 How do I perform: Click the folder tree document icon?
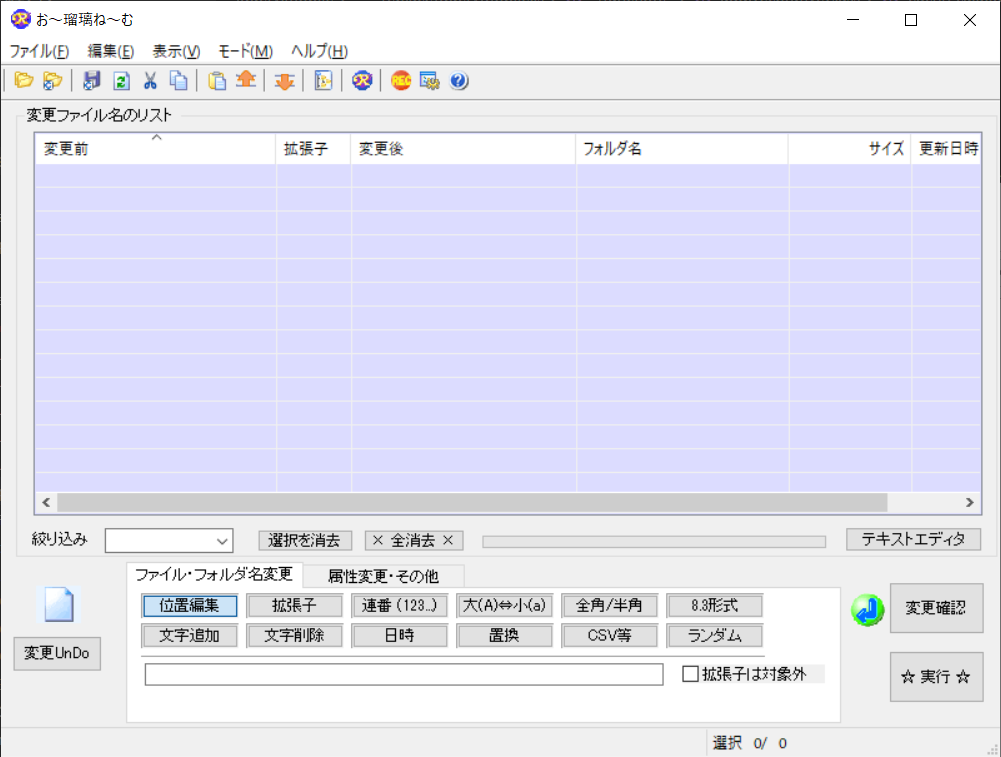(x=323, y=80)
